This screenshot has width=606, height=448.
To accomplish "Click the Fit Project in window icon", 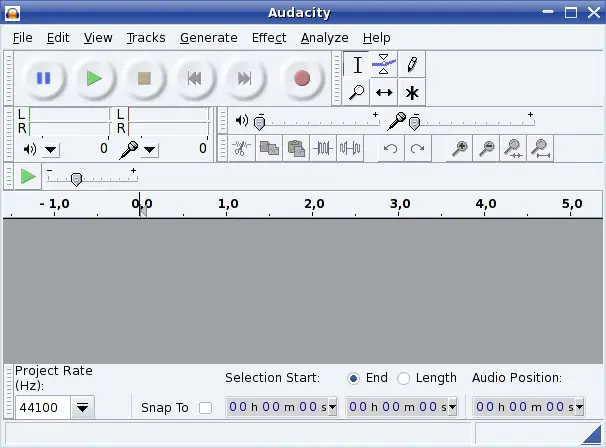I will pyautogui.click(x=540, y=148).
